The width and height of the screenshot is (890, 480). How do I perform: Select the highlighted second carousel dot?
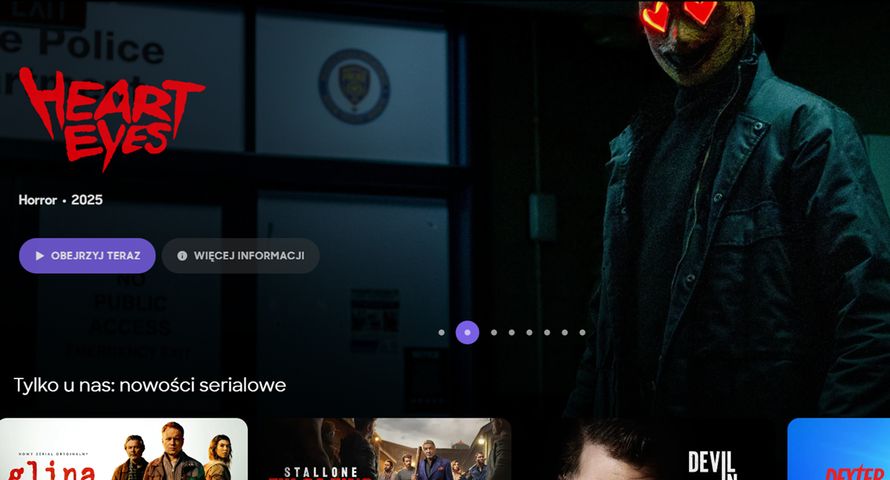tap(467, 332)
